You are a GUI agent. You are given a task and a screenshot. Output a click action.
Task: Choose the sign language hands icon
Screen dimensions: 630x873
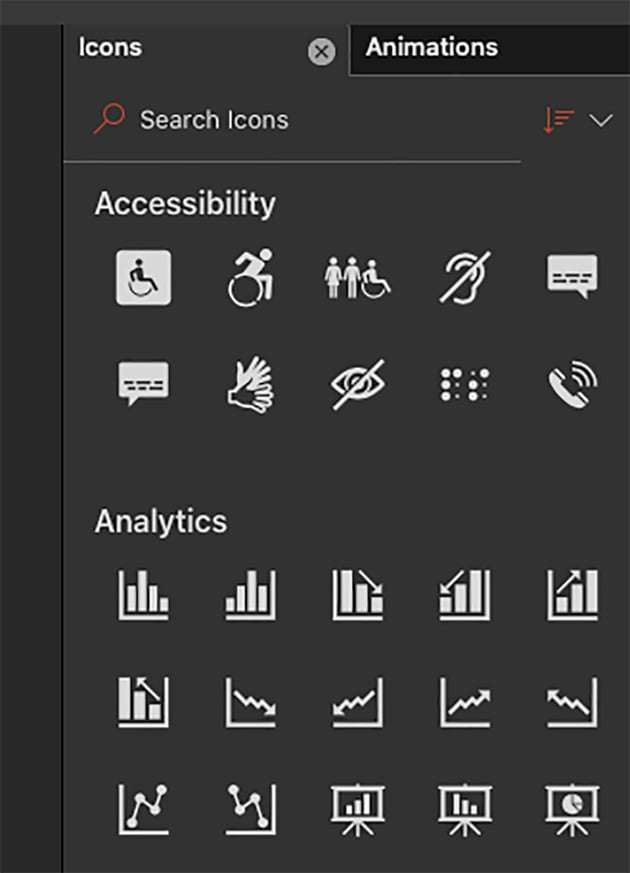coord(249,384)
